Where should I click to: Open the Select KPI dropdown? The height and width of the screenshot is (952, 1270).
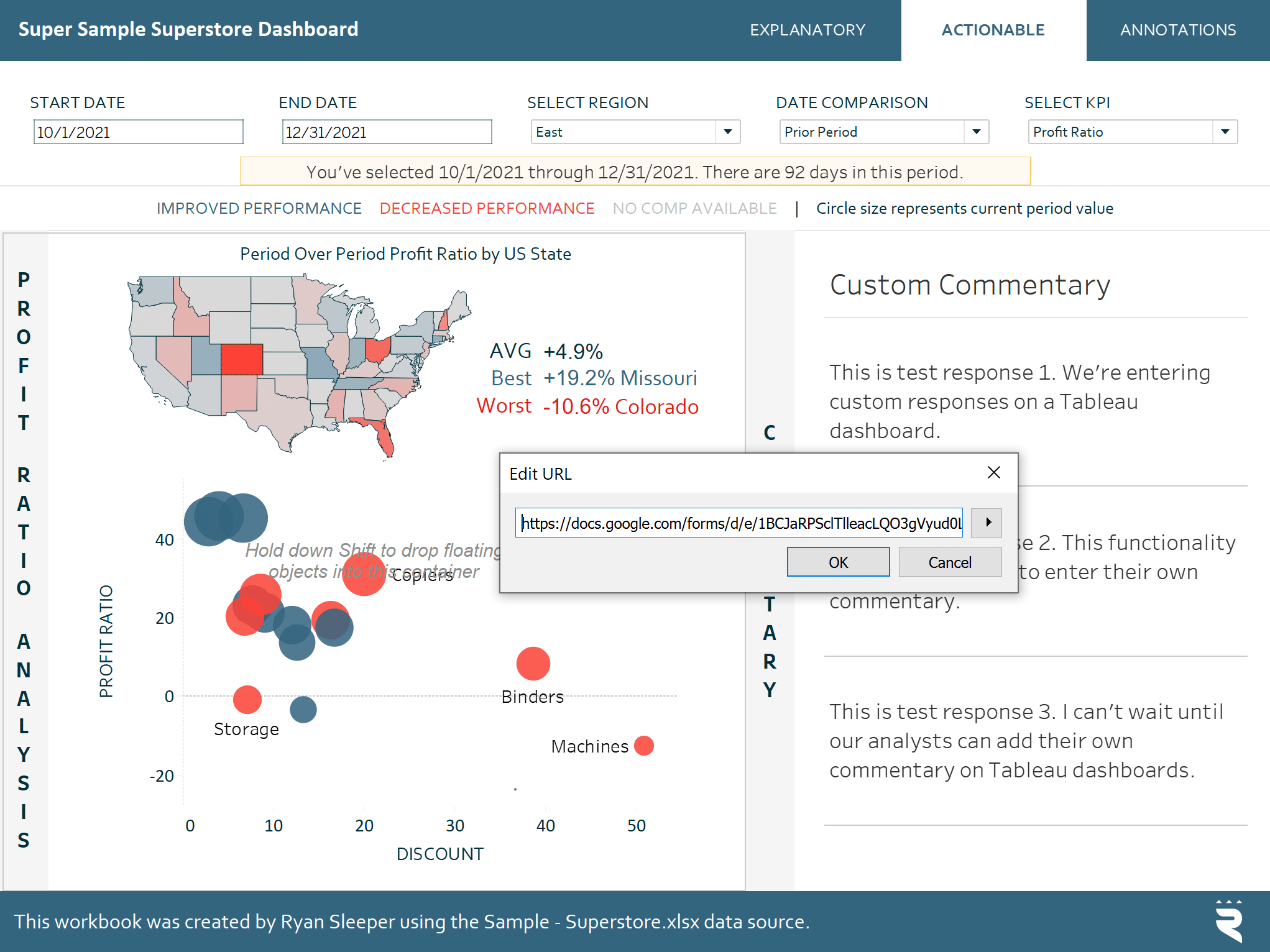pos(1225,132)
